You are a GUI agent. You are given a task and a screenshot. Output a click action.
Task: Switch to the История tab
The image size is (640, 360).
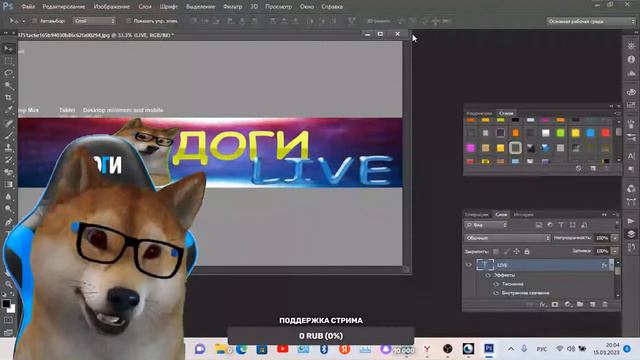(x=524, y=214)
